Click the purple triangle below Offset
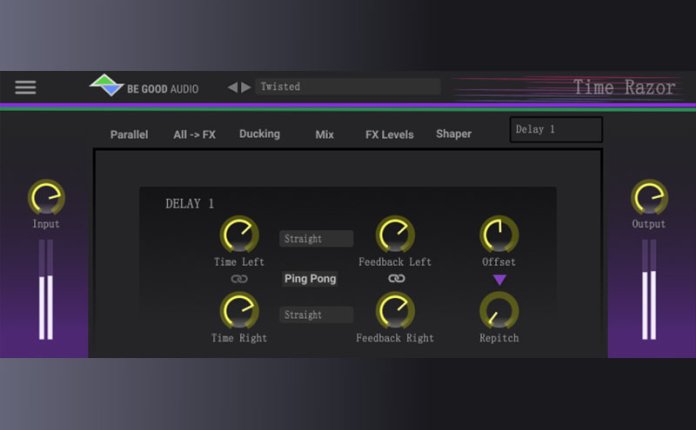This screenshot has height=430, width=696. (499, 280)
